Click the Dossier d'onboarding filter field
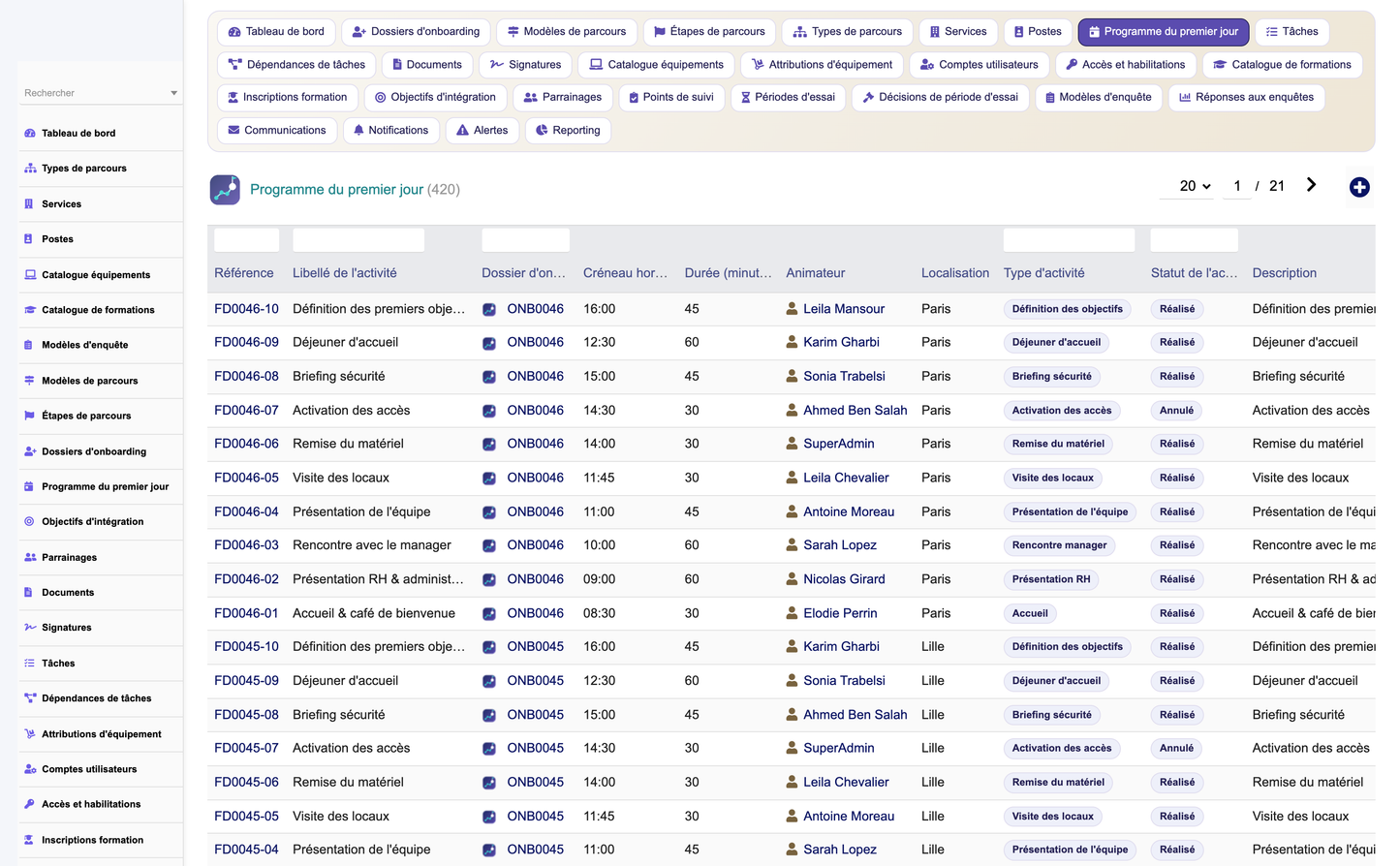The image size is (1400, 866). tap(525, 240)
